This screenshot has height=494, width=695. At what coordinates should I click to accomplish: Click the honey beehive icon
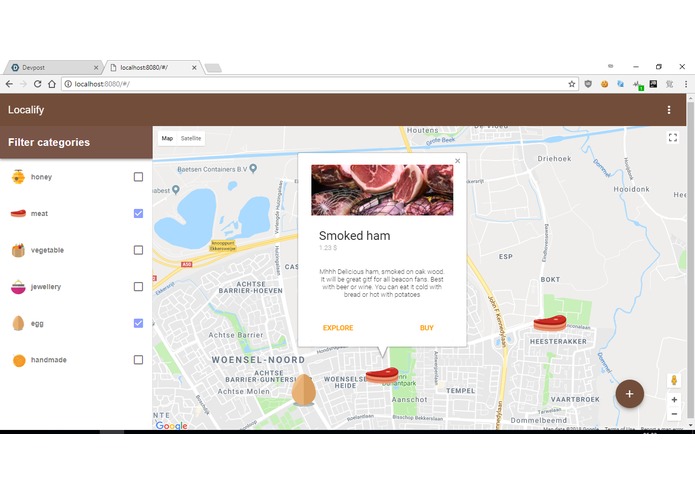pyautogui.click(x=18, y=177)
